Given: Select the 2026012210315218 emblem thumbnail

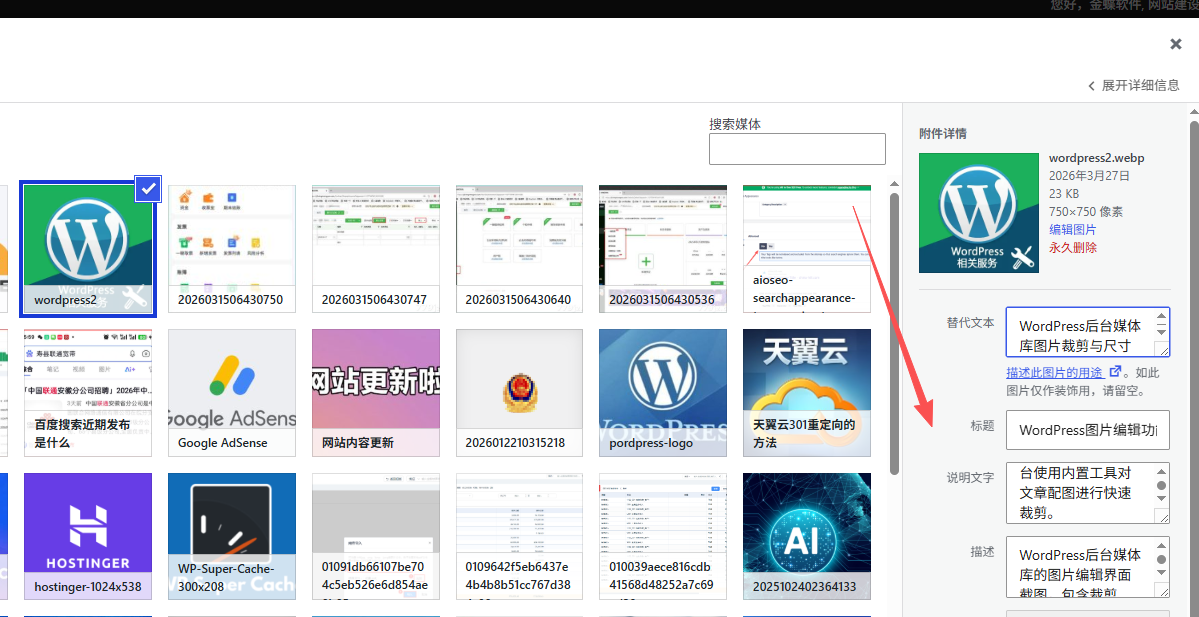Looking at the screenshot, I should point(519,393).
